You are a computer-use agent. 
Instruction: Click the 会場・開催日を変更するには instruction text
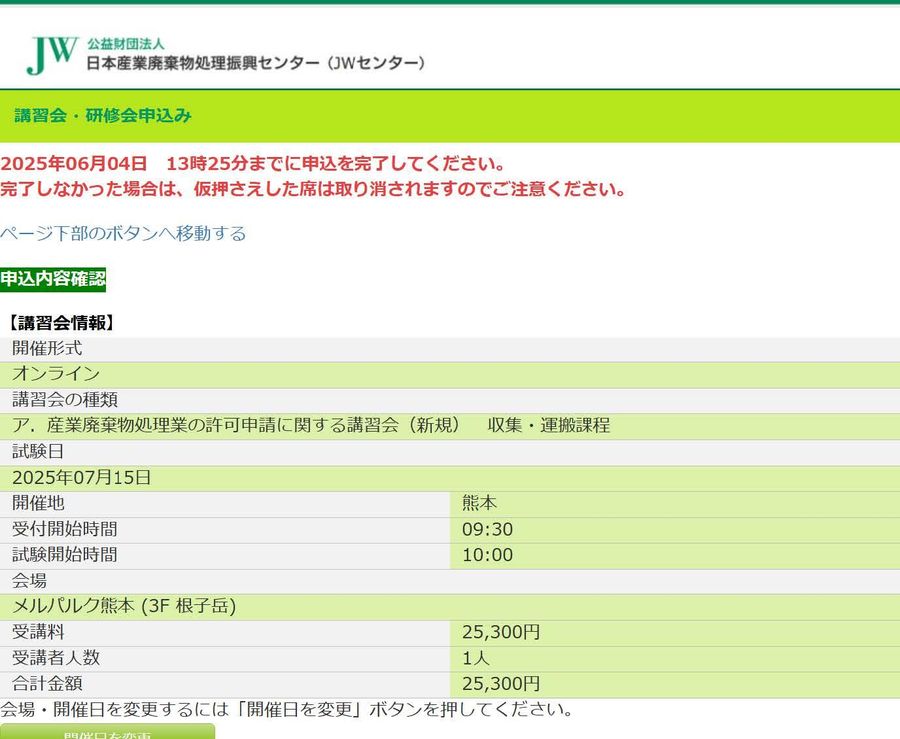point(286,710)
